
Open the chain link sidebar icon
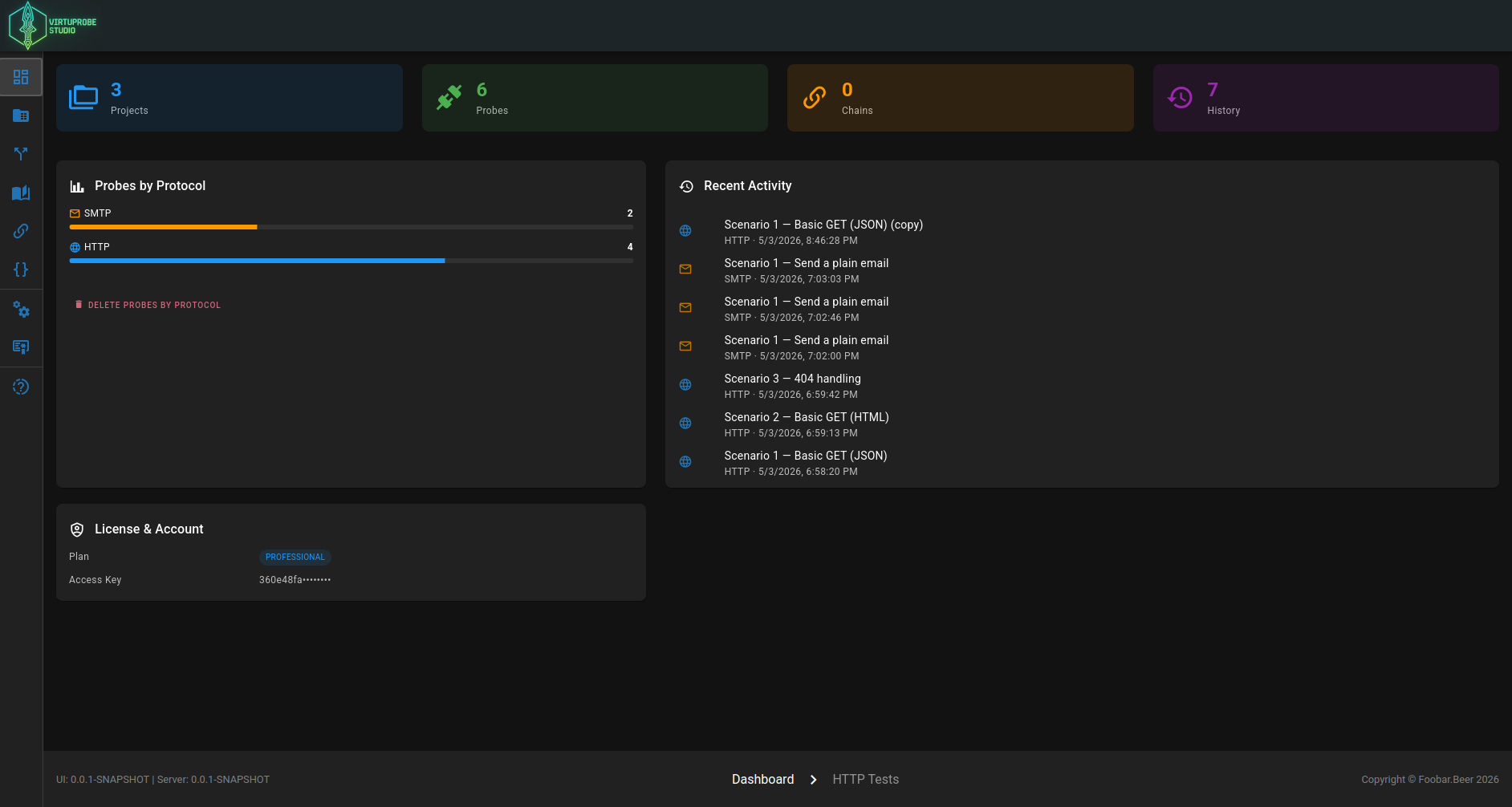pyautogui.click(x=21, y=231)
